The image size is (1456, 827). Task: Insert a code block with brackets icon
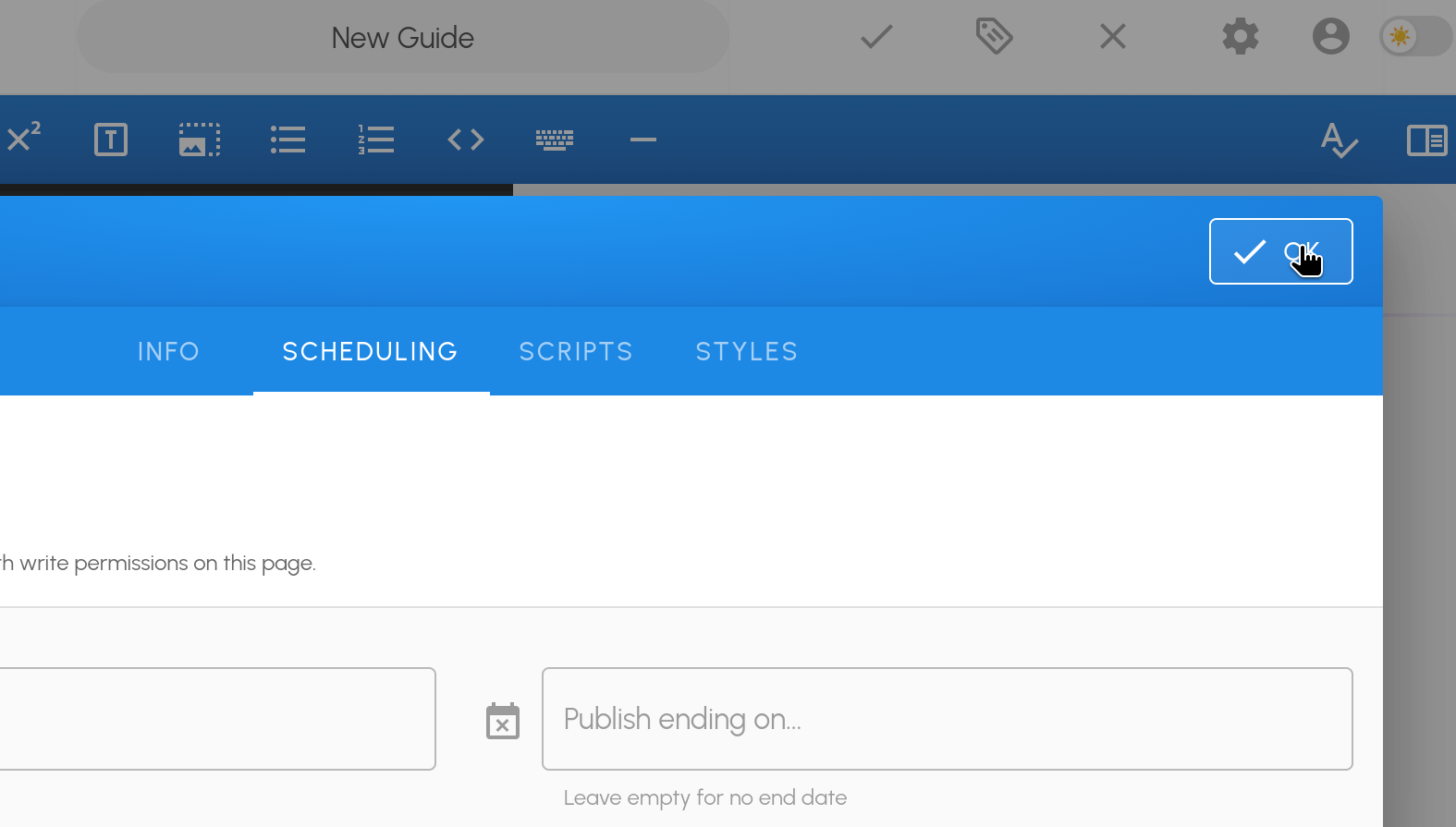point(466,140)
